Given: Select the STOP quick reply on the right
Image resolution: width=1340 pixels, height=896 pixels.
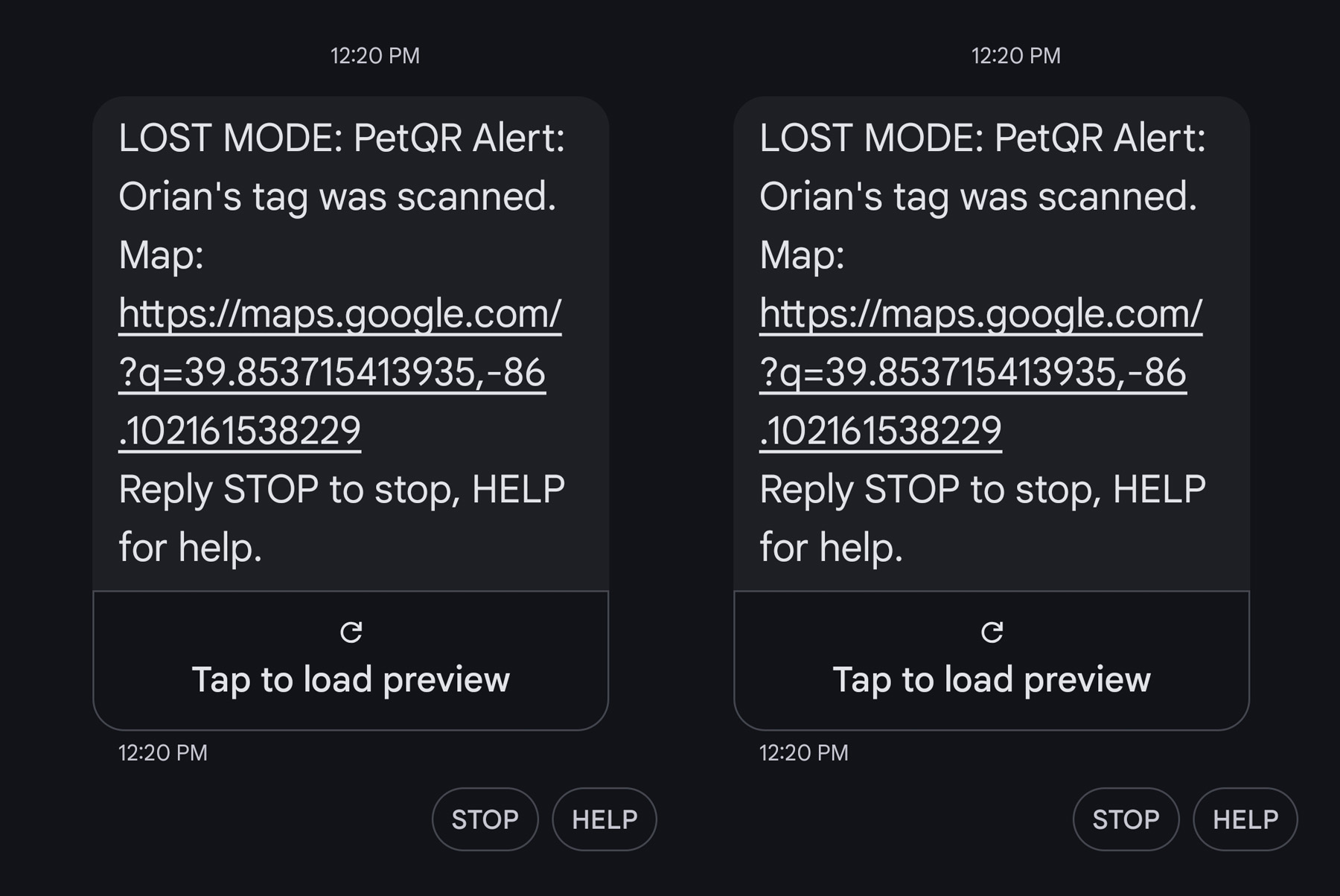Looking at the screenshot, I should (x=1126, y=819).
